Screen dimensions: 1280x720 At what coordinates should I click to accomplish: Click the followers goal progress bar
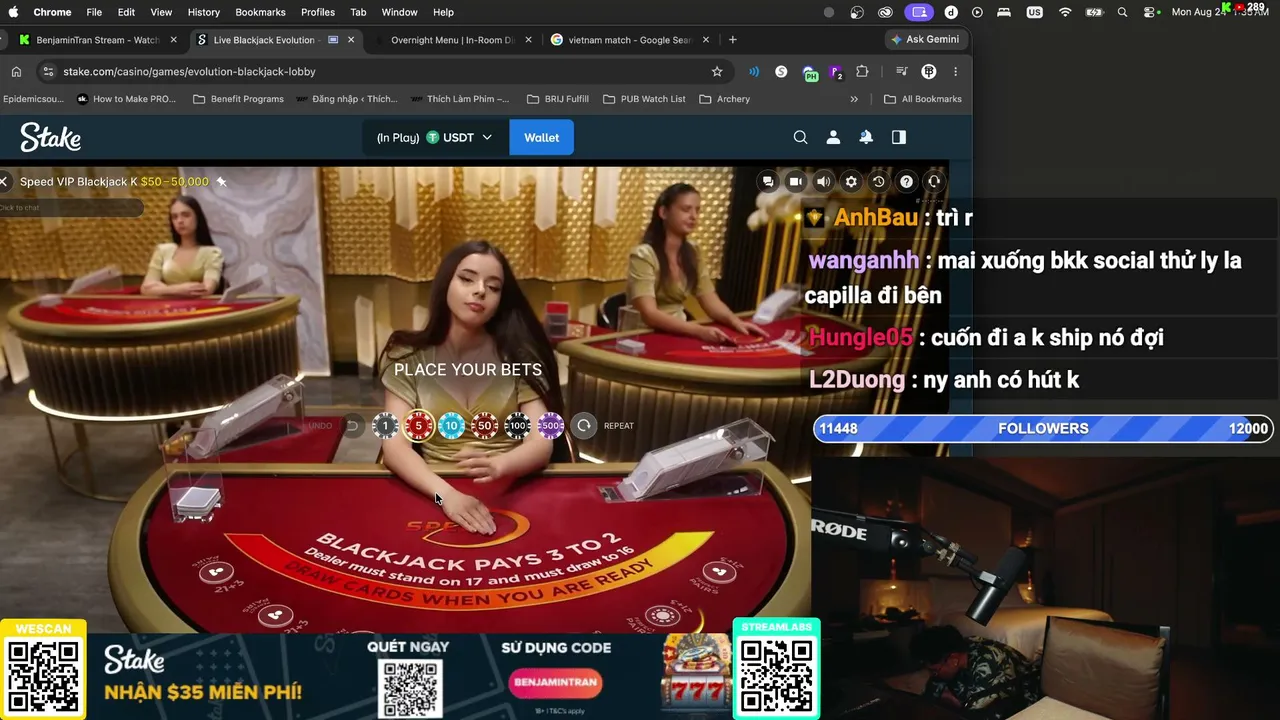(1043, 428)
